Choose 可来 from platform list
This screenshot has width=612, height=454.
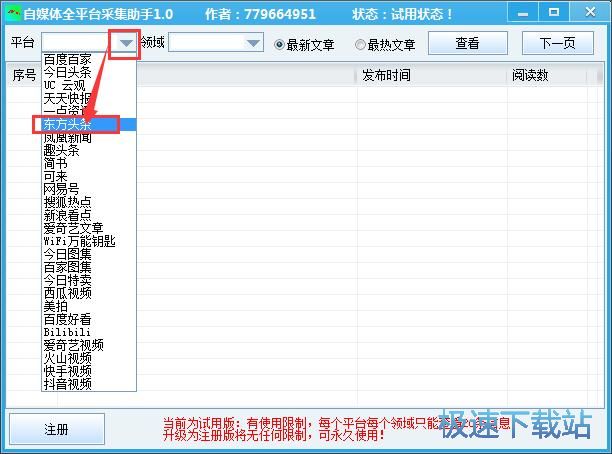coord(89,176)
